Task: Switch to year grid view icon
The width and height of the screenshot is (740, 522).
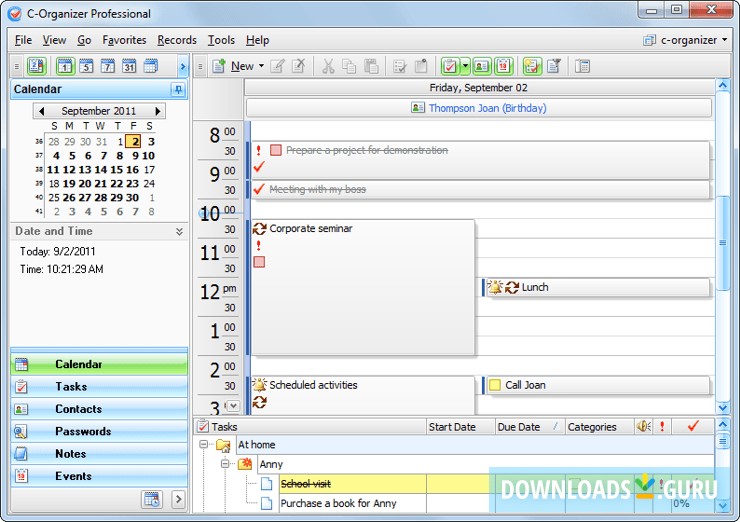Action: point(151,66)
